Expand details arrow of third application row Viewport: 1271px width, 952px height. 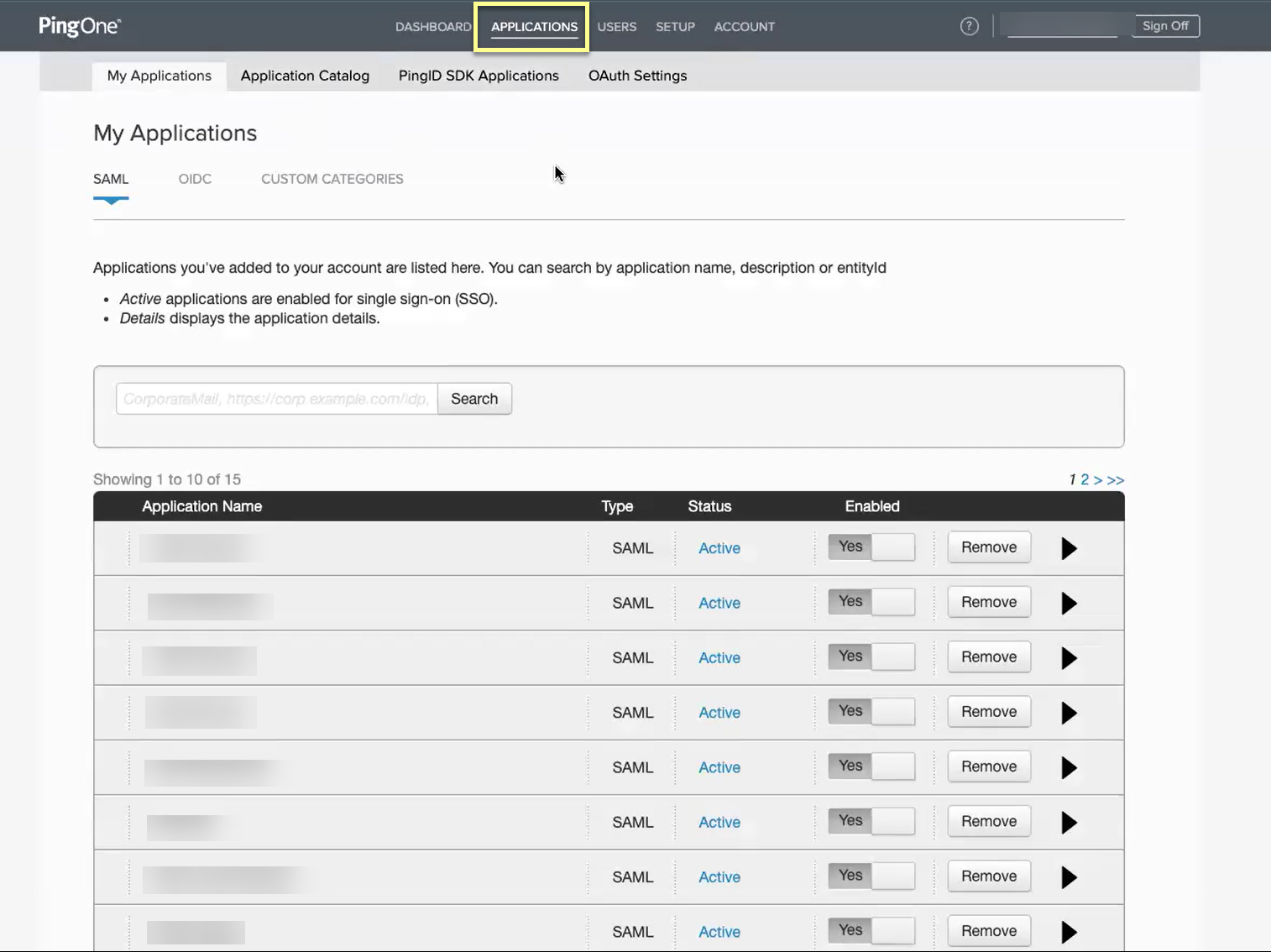(1068, 658)
